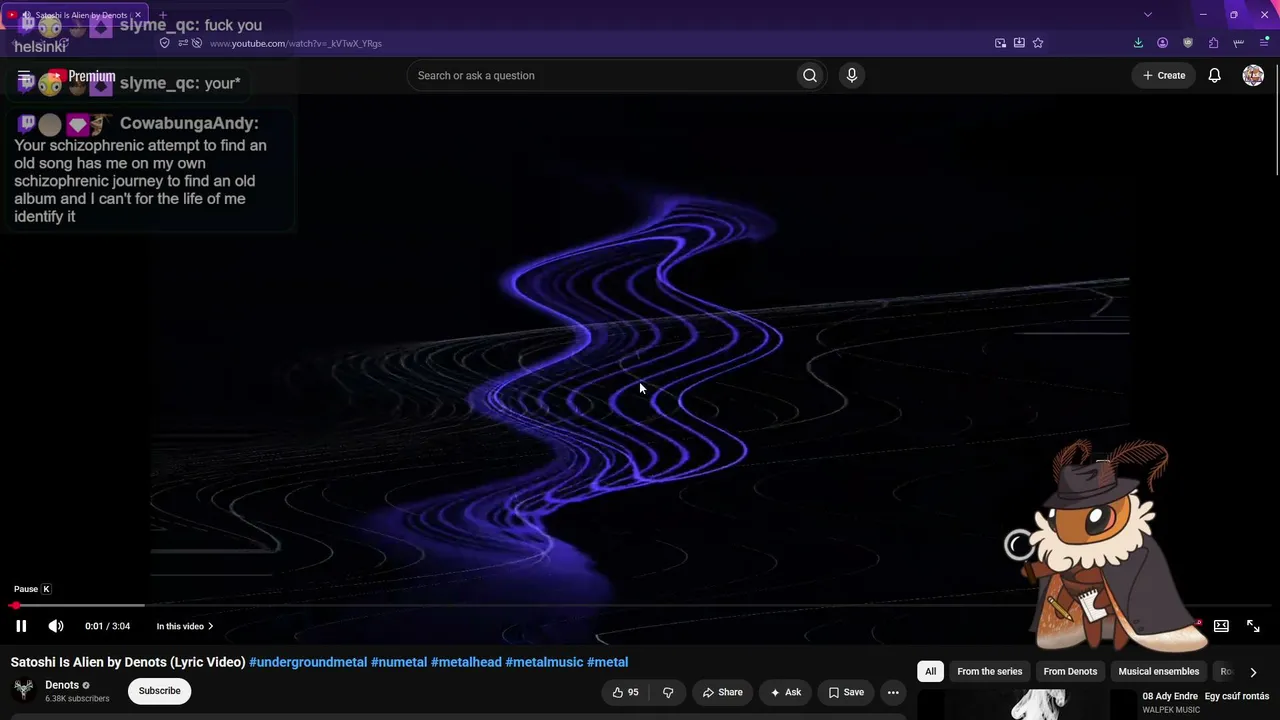Image resolution: width=1280 pixels, height=720 pixels.
Task: Select the All filter chip
Action: (x=931, y=671)
